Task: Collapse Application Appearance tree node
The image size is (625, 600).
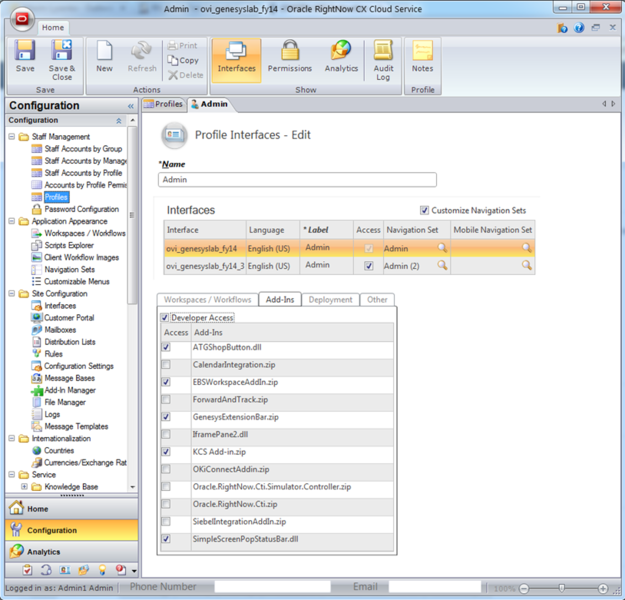Action: pos(12,221)
